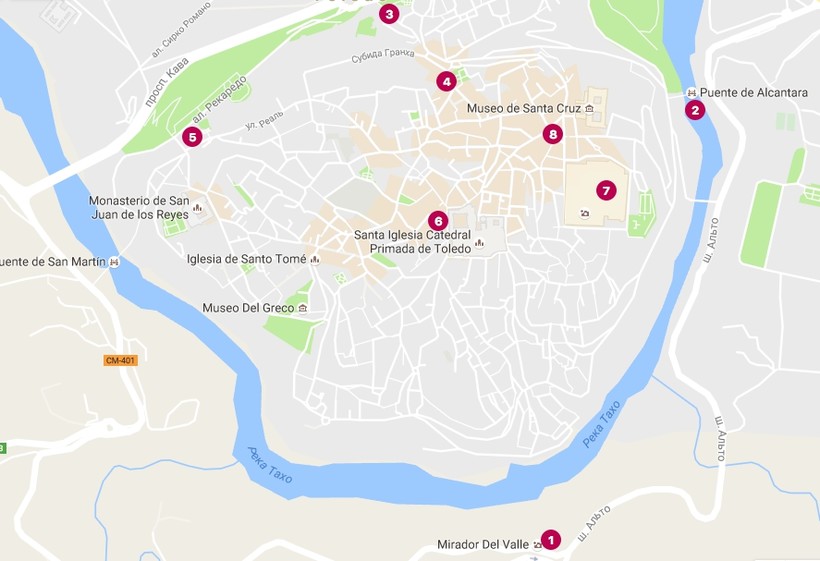The width and height of the screenshot is (820, 561).
Task: Select numbered marker 4
Action: (446, 81)
